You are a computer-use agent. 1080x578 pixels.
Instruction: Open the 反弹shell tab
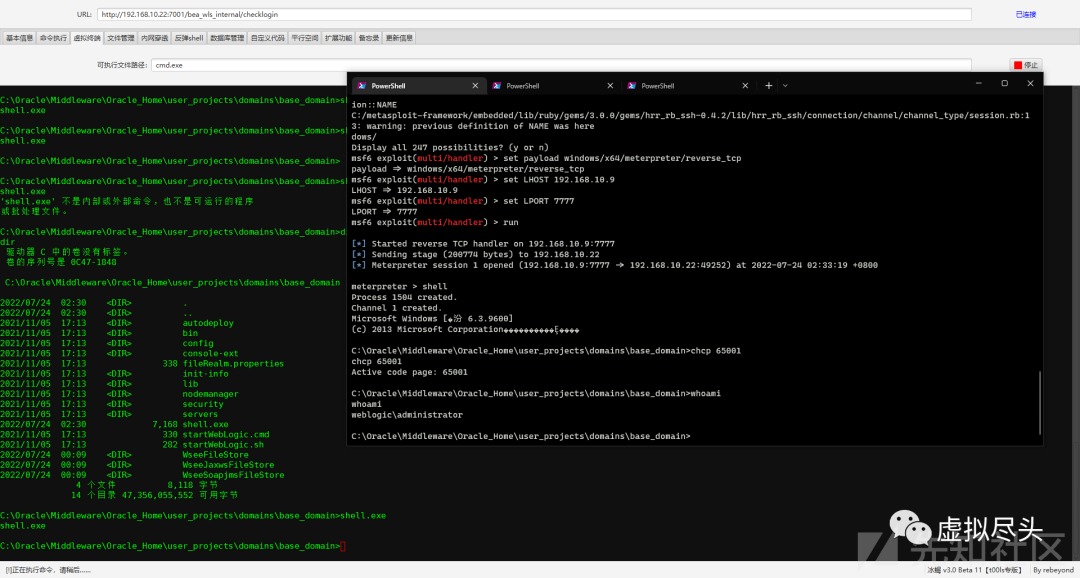pyautogui.click(x=189, y=39)
